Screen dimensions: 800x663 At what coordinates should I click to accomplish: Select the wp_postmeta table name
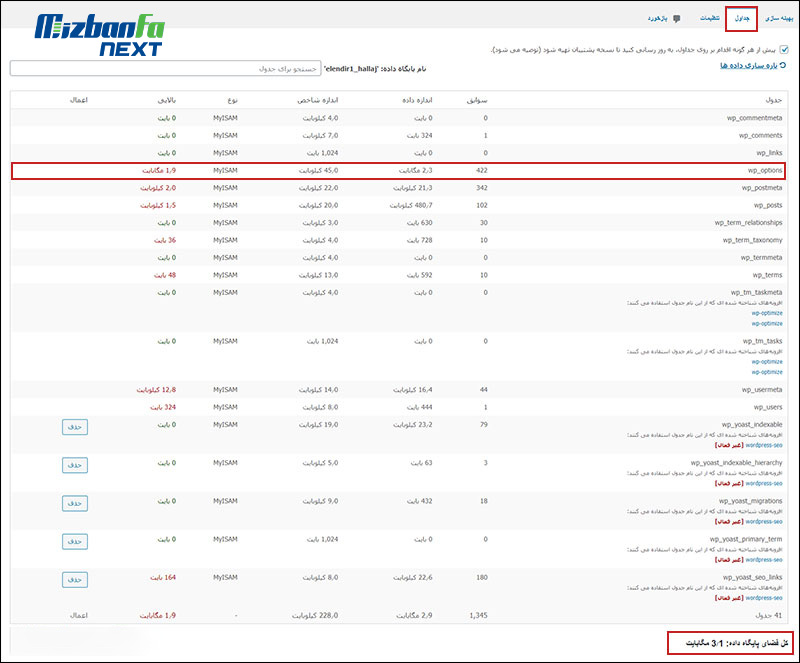[x=762, y=188]
